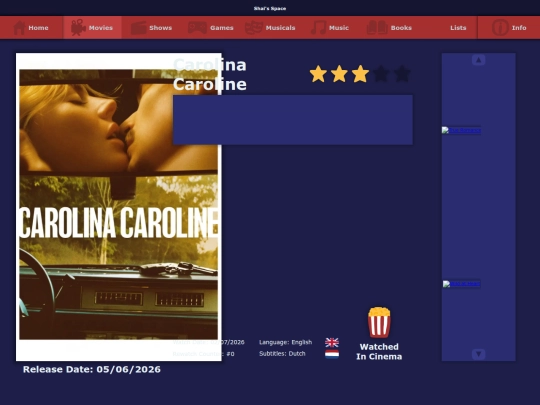Click the "Shai's Space" site title
The image size is (540, 405).
(x=270, y=8)
